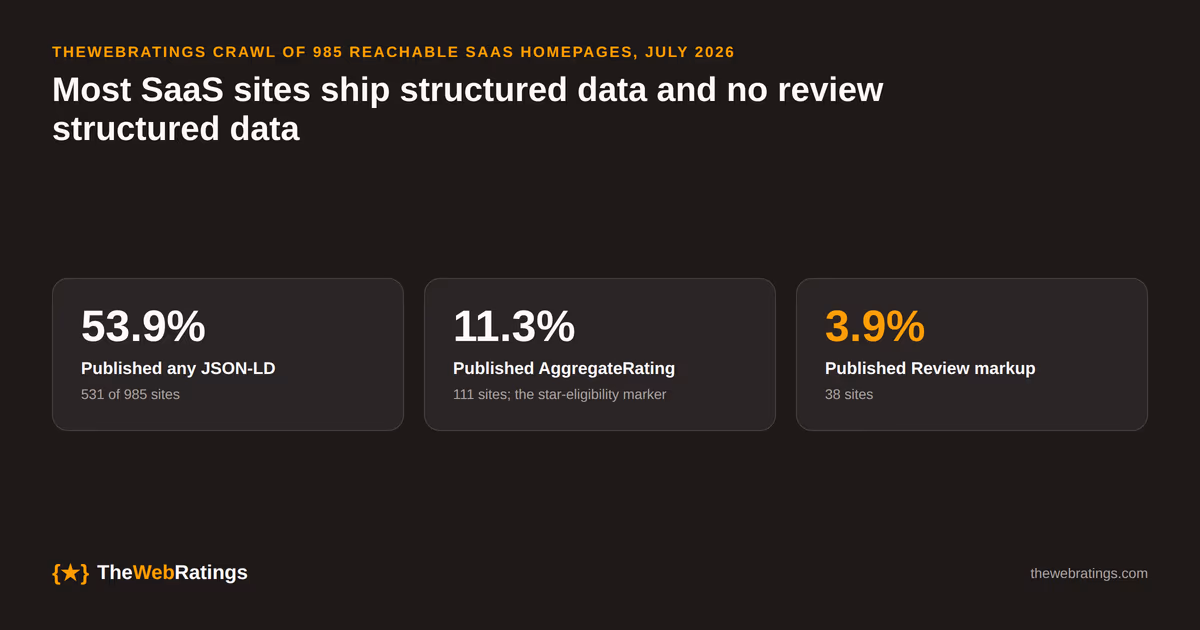This screenshot has width=1200, height=630.
Task: Select the 53.9% statistic figure
Action: tap(143, 326)
